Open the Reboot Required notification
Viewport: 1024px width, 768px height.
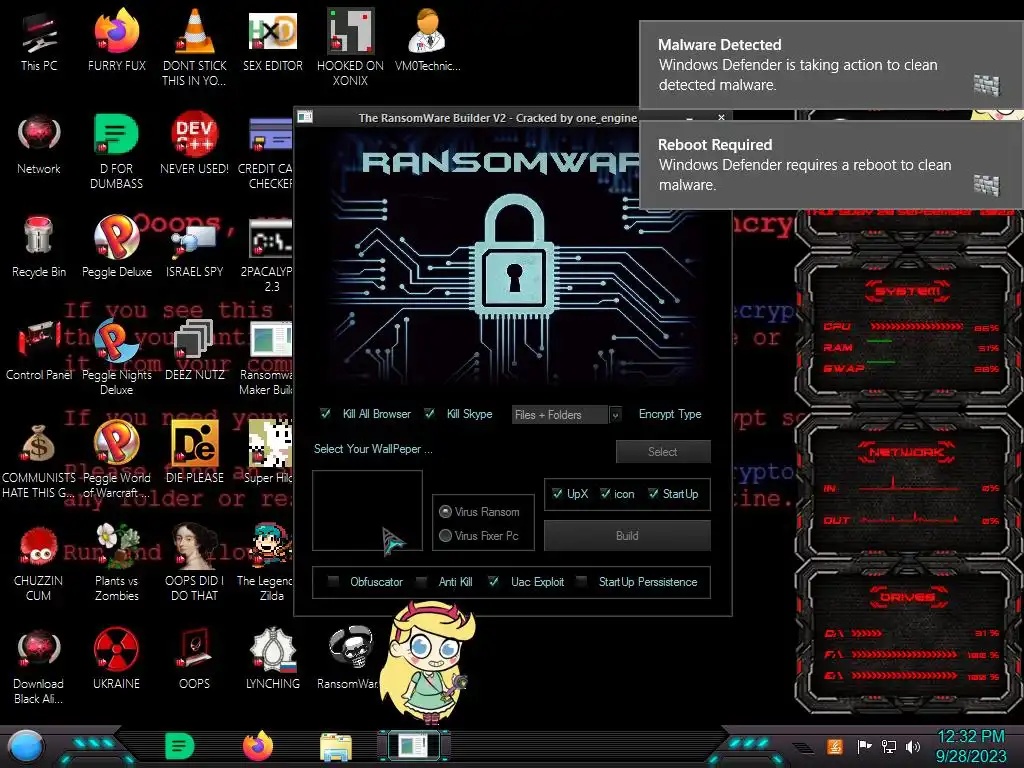[831, 165]
